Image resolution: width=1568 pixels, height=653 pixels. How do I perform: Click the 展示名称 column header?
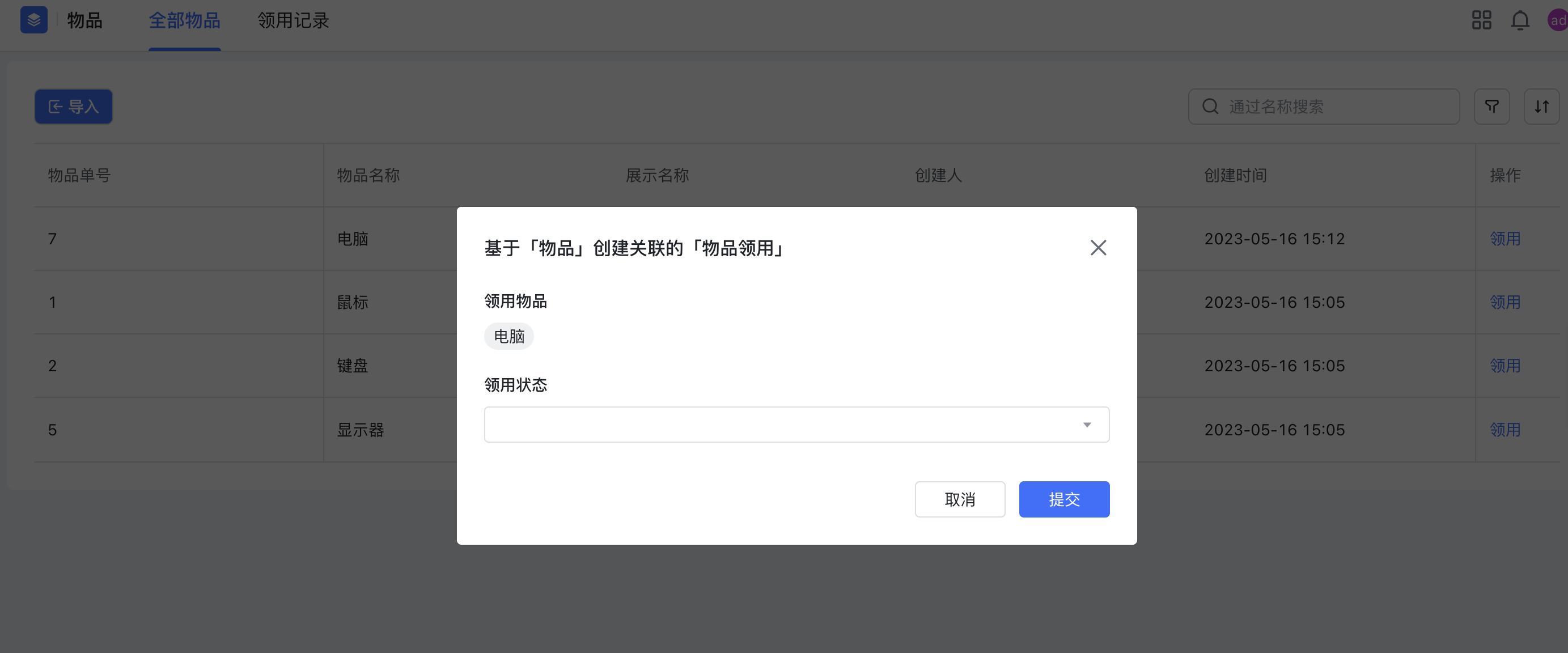tap(658, 175)
